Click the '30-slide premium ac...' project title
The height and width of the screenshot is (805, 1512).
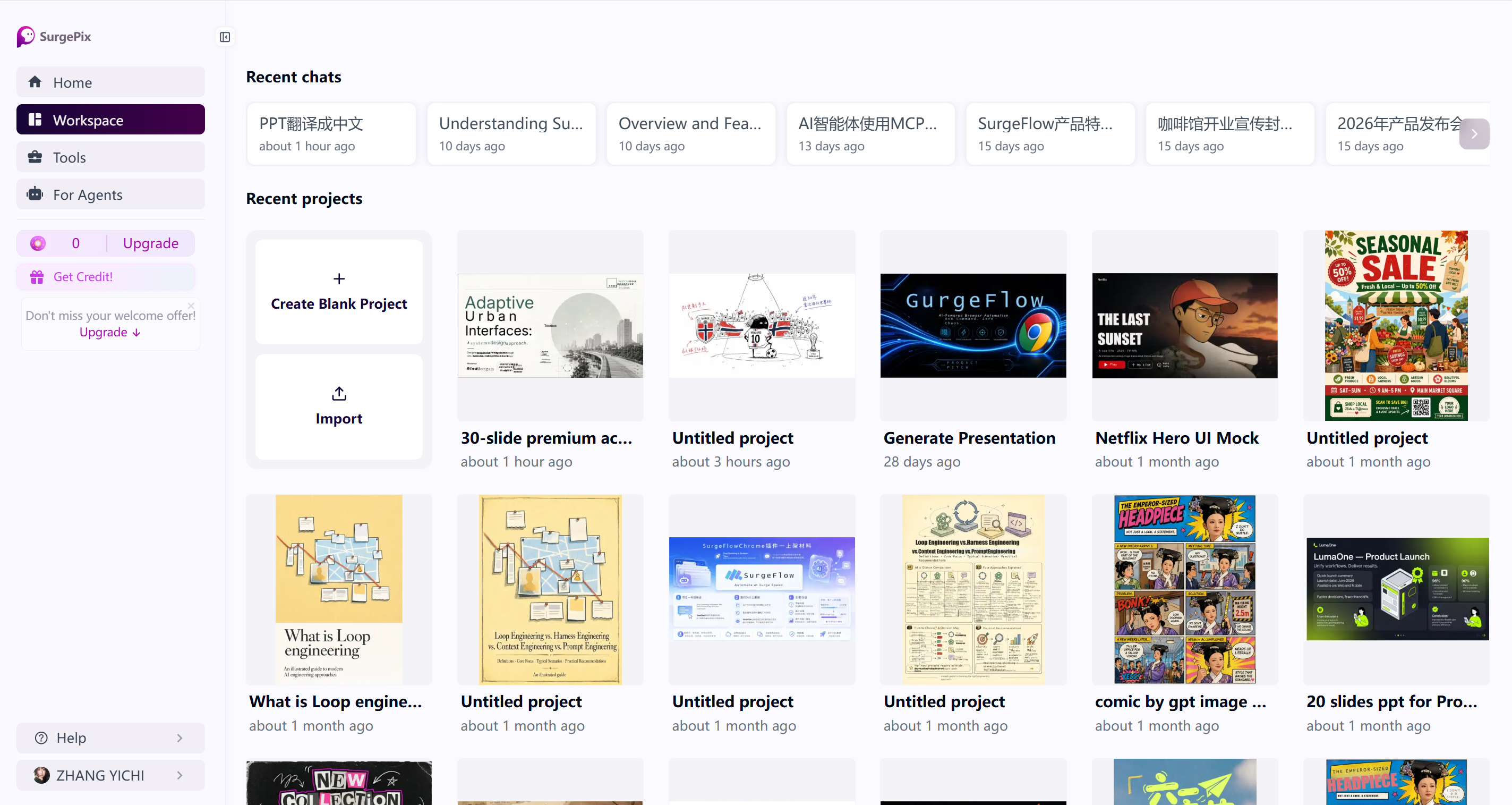coord(546,438)
